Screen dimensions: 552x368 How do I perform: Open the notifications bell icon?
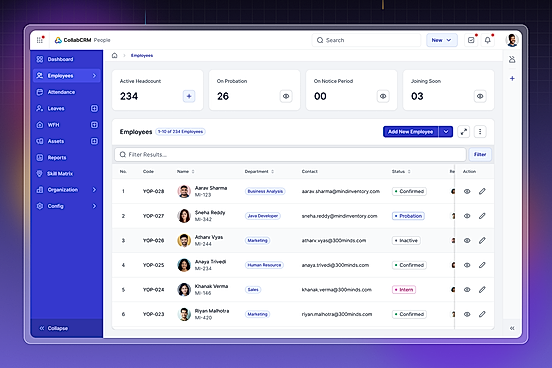point(488,40)
